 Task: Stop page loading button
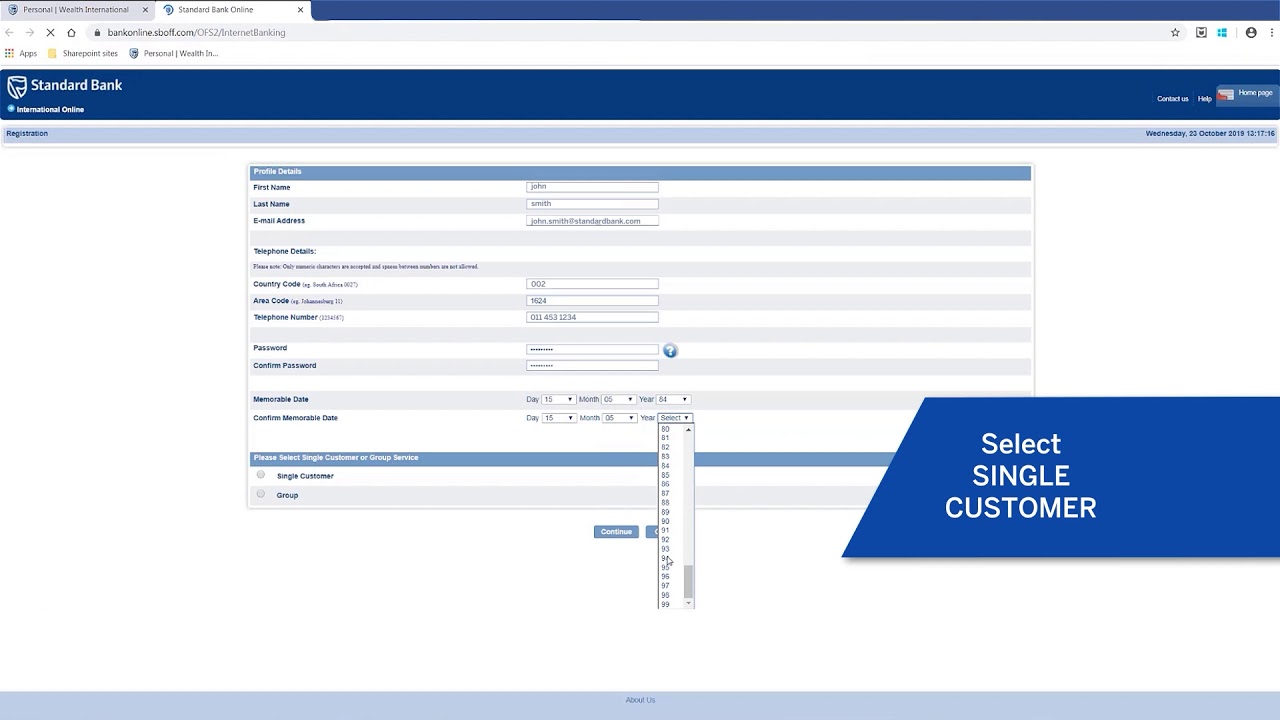(50, 32)
